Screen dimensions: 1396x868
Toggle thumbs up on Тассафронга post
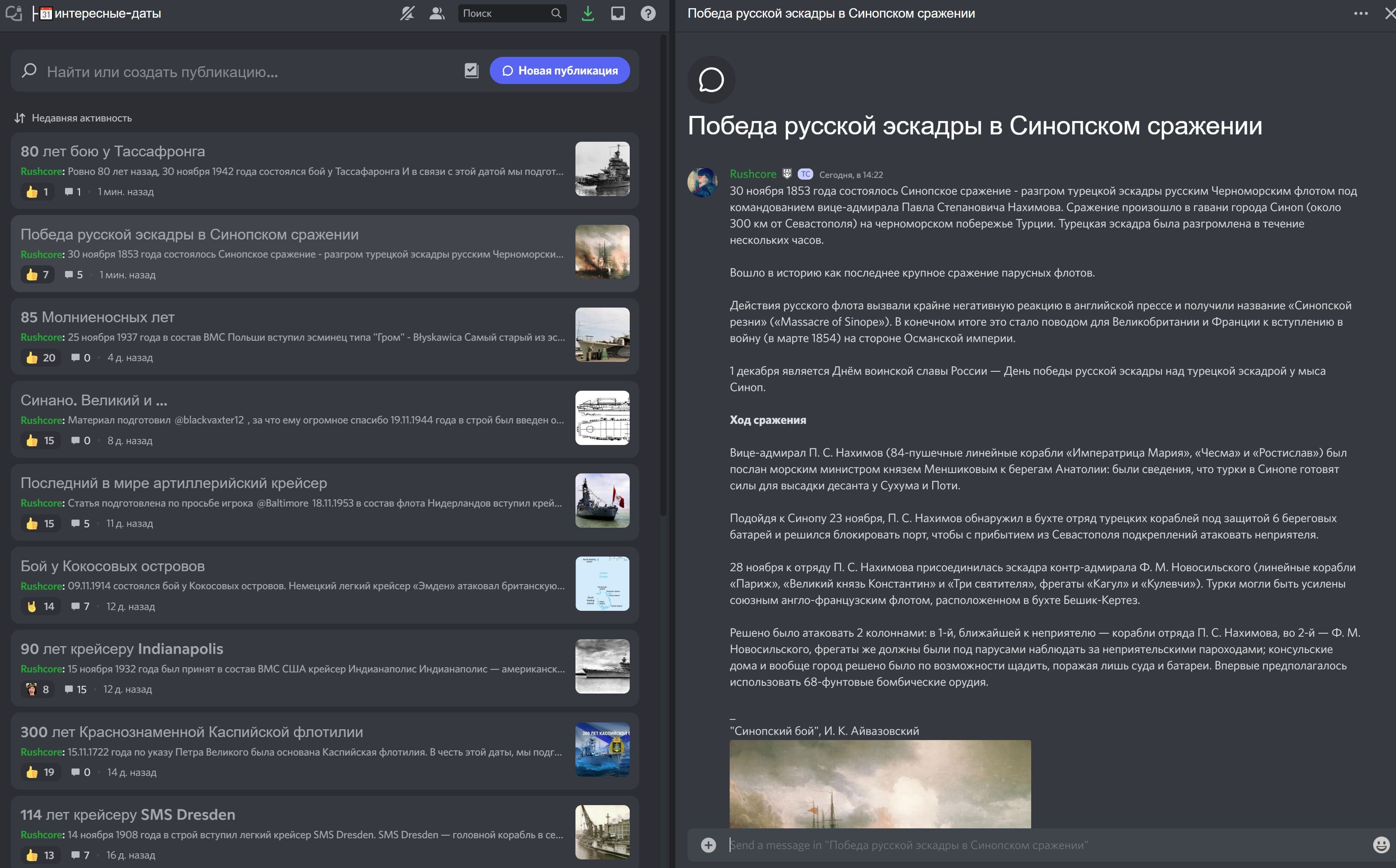pyautogui.click(x=38, y=192)
